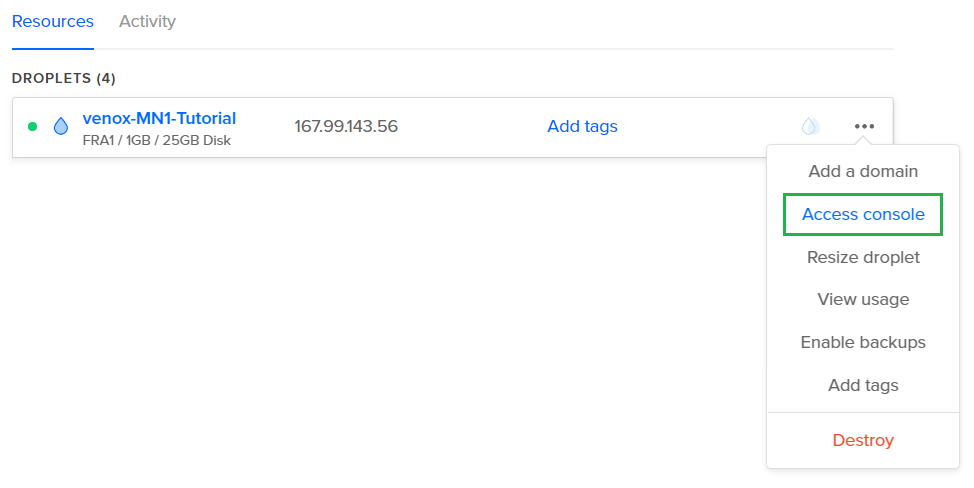Click the Add tags link in the droplet row
The image size is (974, 488).
tap(582, 127)
